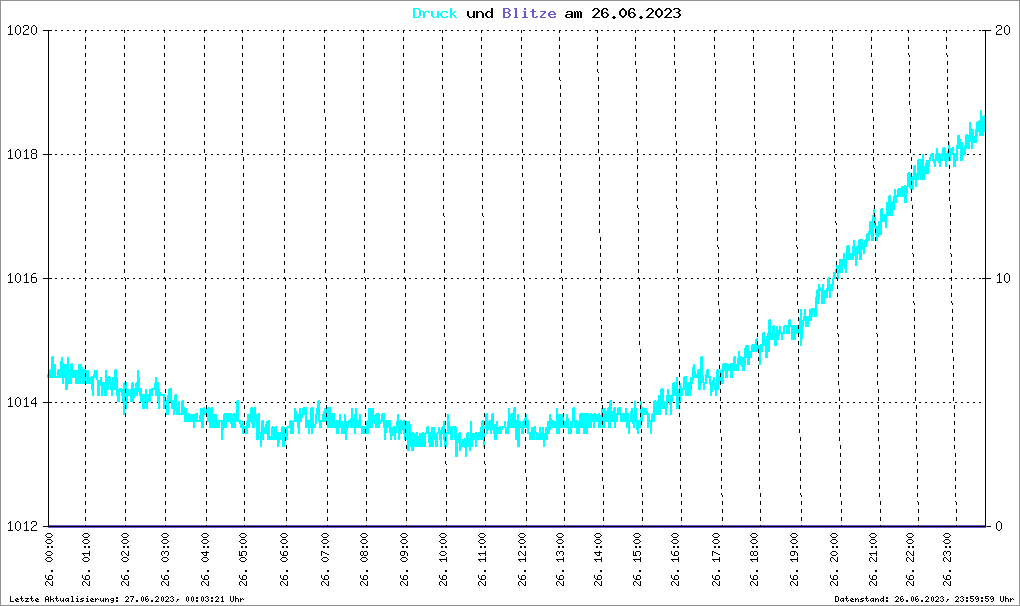This screenshot has height=606, width=1020.
Task: Click the purple 'Blitze' word in the title
Action: [x=526, y=13]
